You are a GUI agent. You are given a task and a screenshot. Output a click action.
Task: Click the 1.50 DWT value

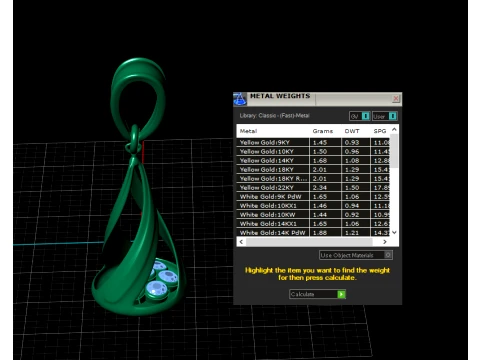click(x=352, y=187)
